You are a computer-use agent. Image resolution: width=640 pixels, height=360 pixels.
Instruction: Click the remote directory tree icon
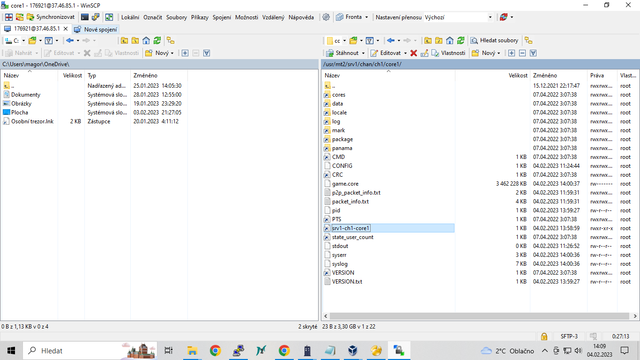[x=529, y=40]
